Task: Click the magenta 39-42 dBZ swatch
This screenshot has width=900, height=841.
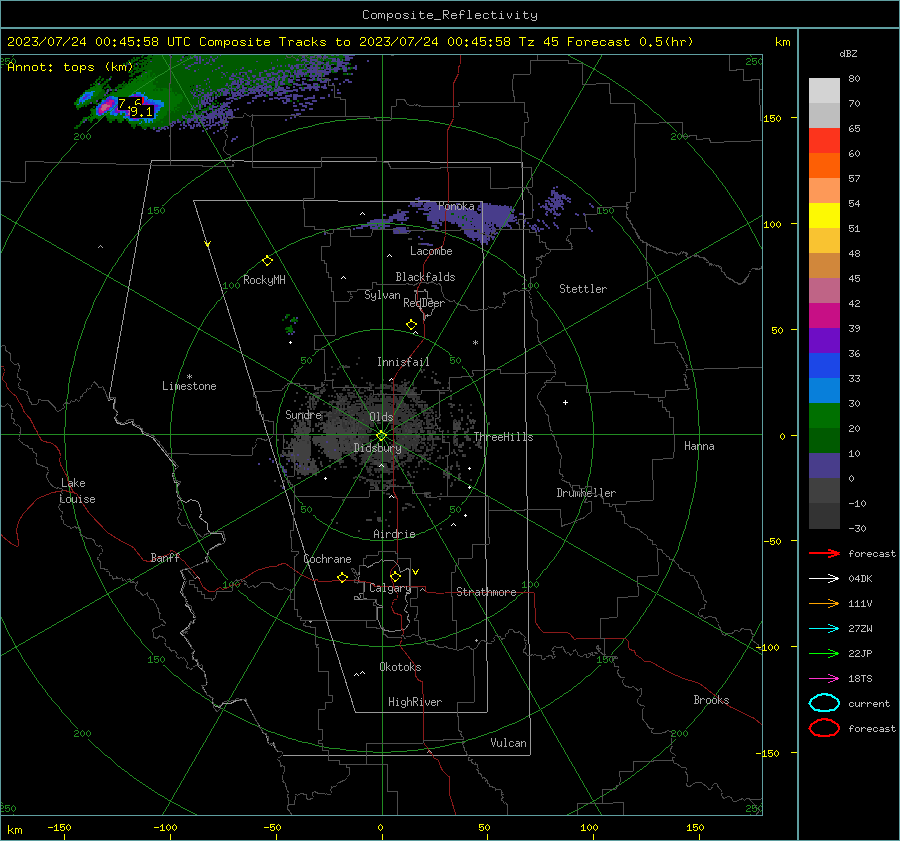Action: [824, 316]
